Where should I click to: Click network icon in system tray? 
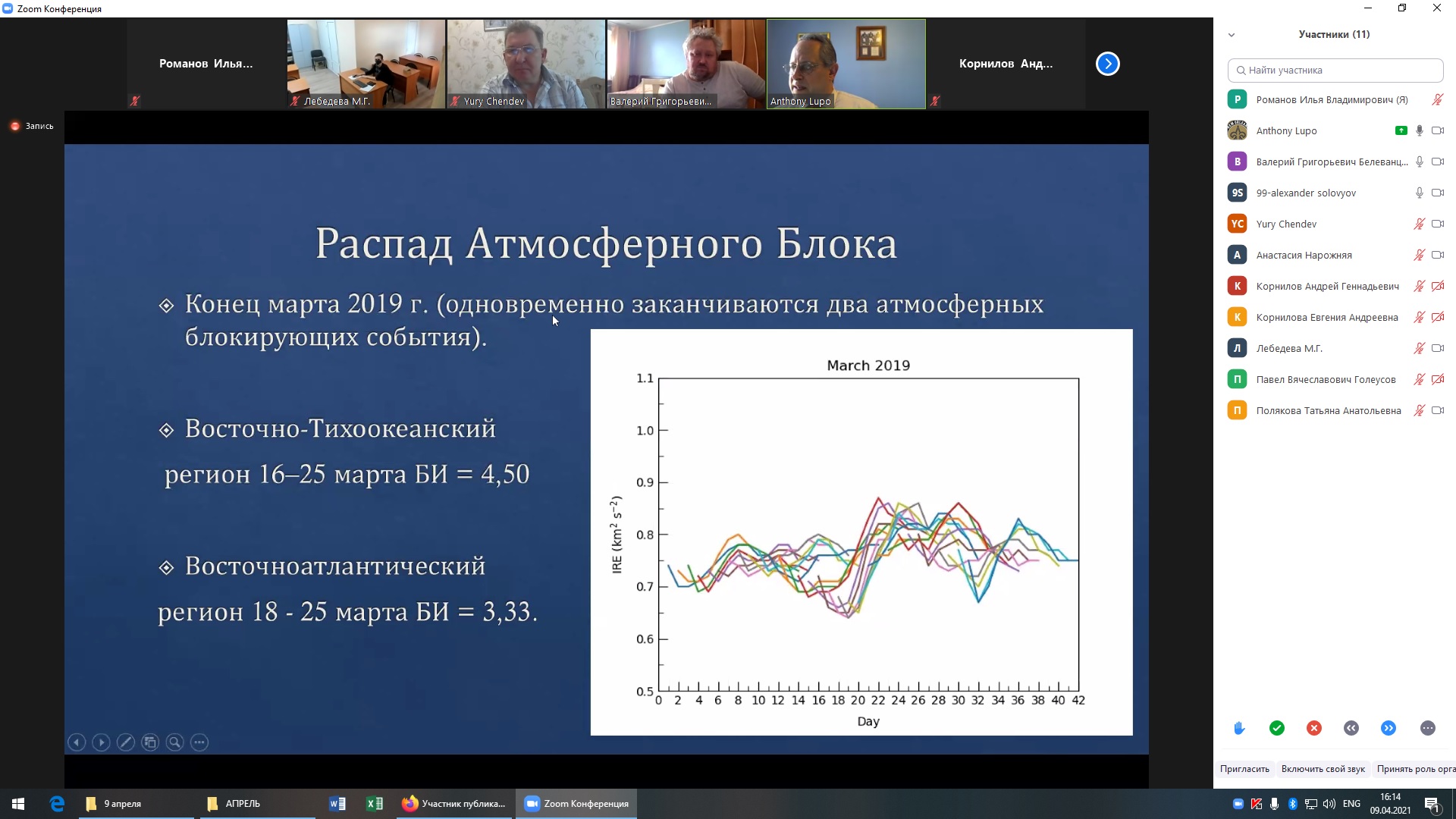pos(1311,804)
